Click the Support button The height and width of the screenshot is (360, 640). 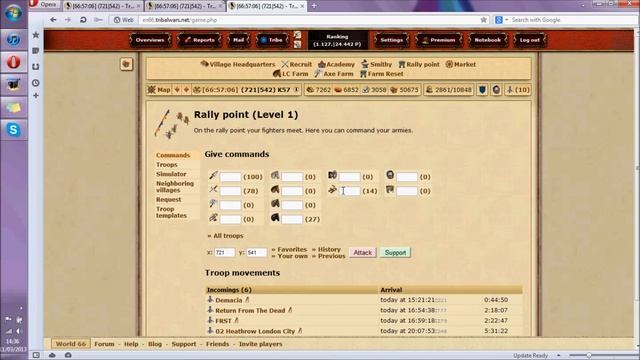(395, 253)
